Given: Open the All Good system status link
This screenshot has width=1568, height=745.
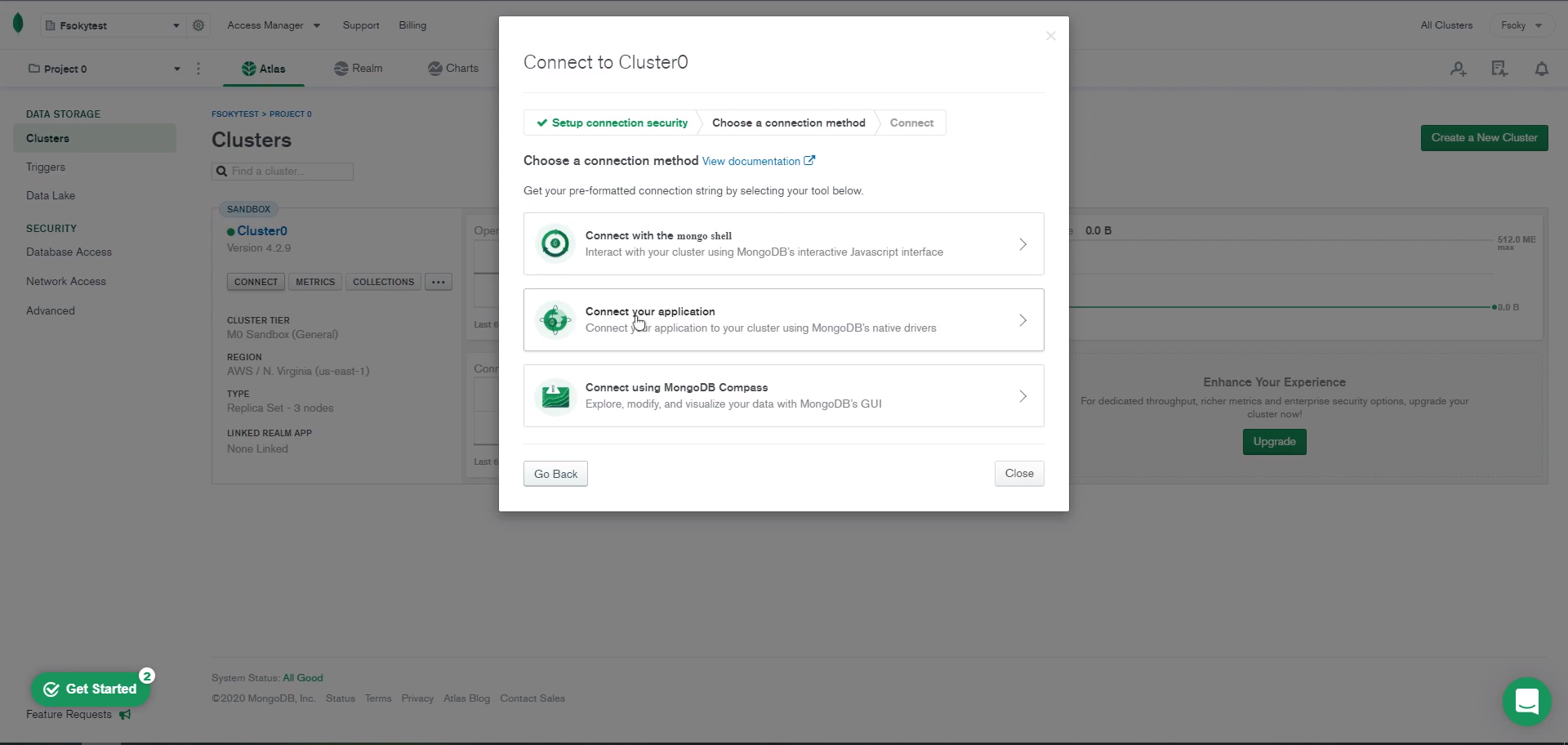Looking at the screenshot, I should pyautogui.click(x=303, y=678).
